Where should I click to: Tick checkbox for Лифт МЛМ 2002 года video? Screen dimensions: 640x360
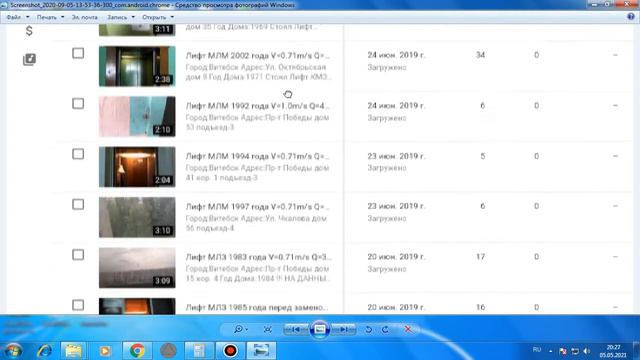click(x=78, y=53)
